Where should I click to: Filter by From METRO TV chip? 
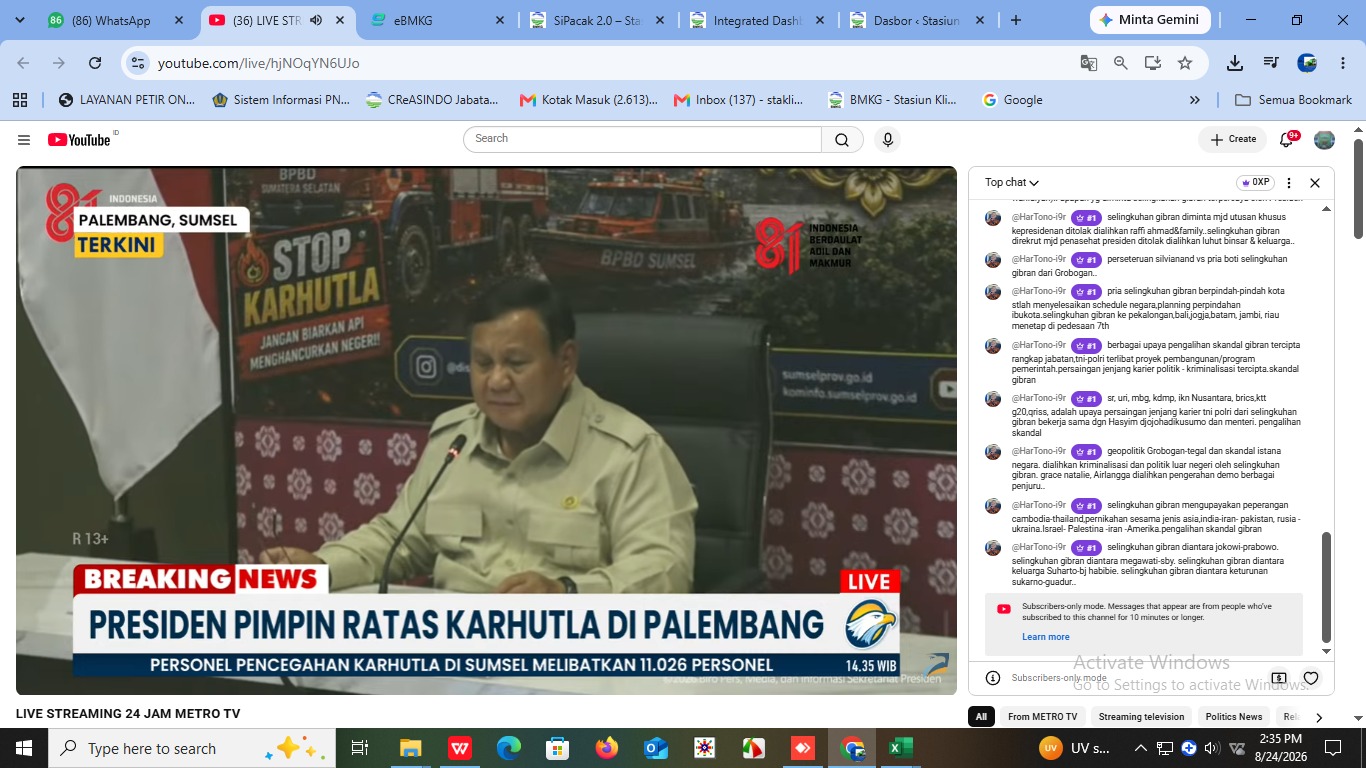tap(1042, 717)
